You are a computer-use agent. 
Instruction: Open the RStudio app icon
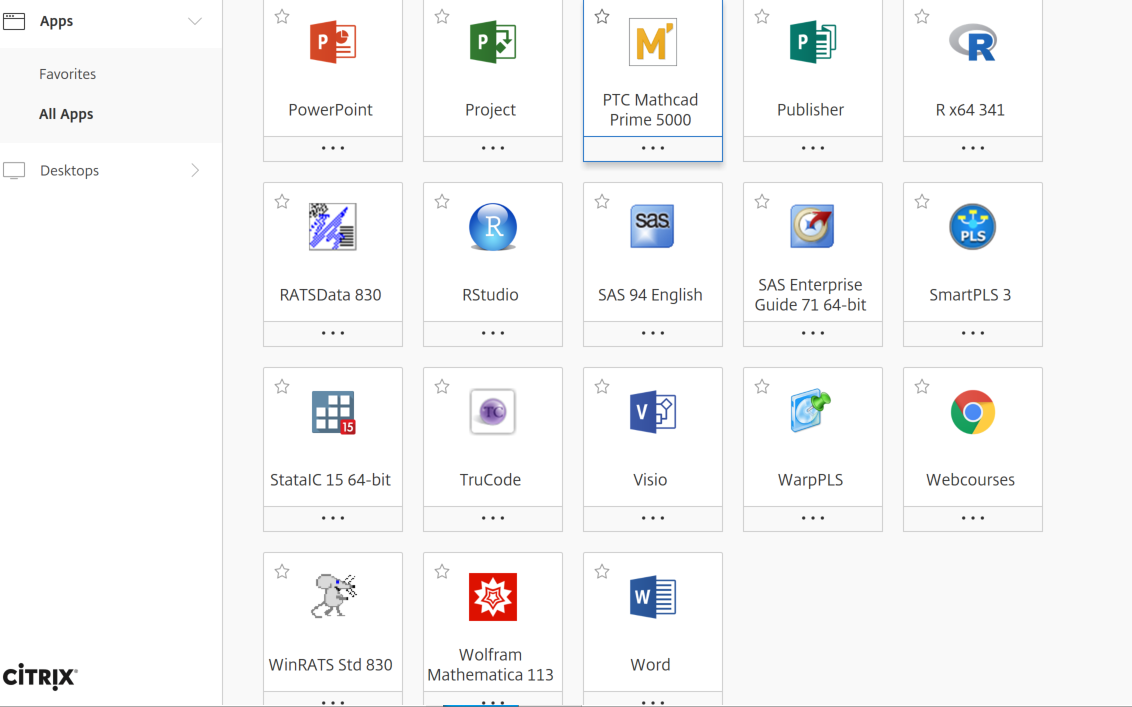[493, 227]
